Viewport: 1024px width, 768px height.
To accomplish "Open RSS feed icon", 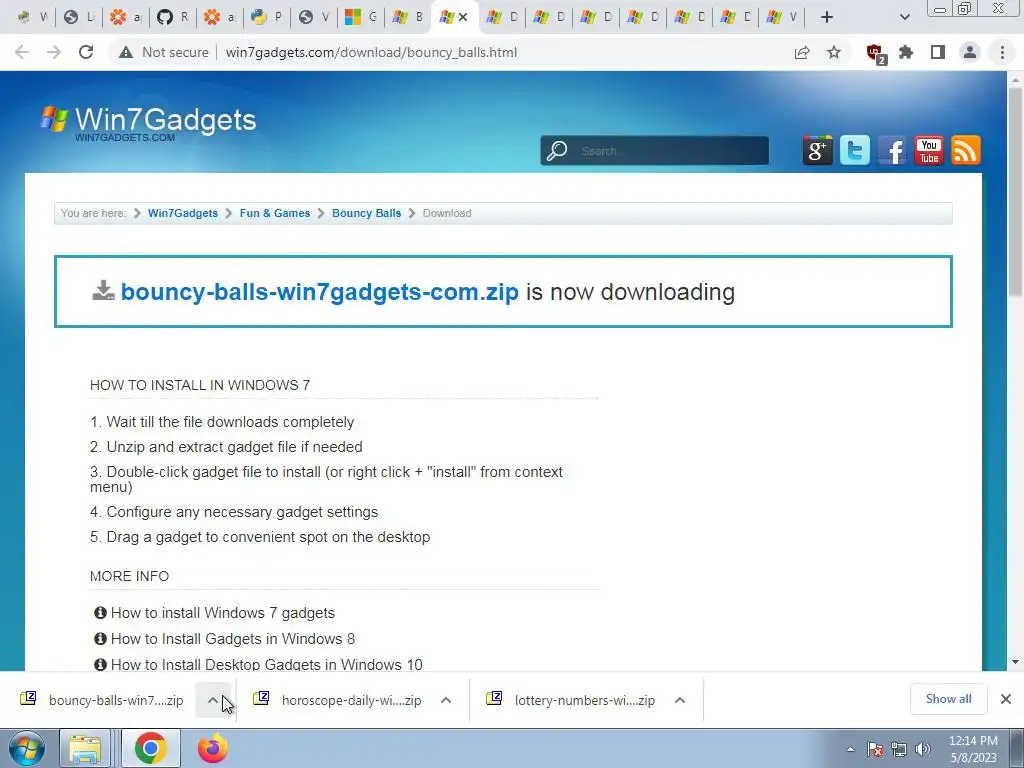I will (x=966, y=150).
